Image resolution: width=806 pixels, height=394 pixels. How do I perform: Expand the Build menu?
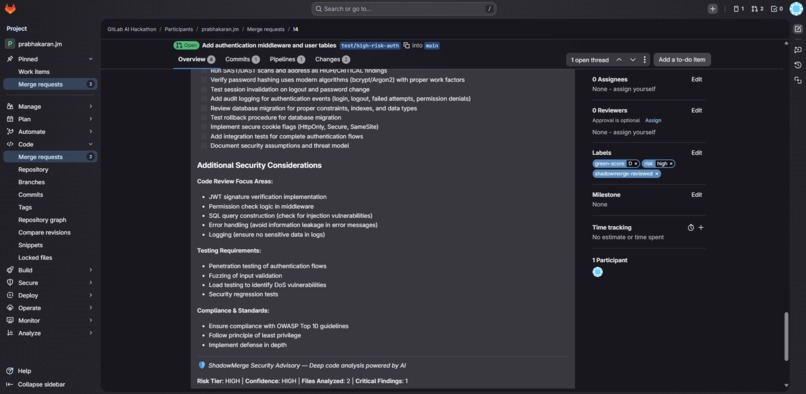pyautogui.click(x=50, y=270)
